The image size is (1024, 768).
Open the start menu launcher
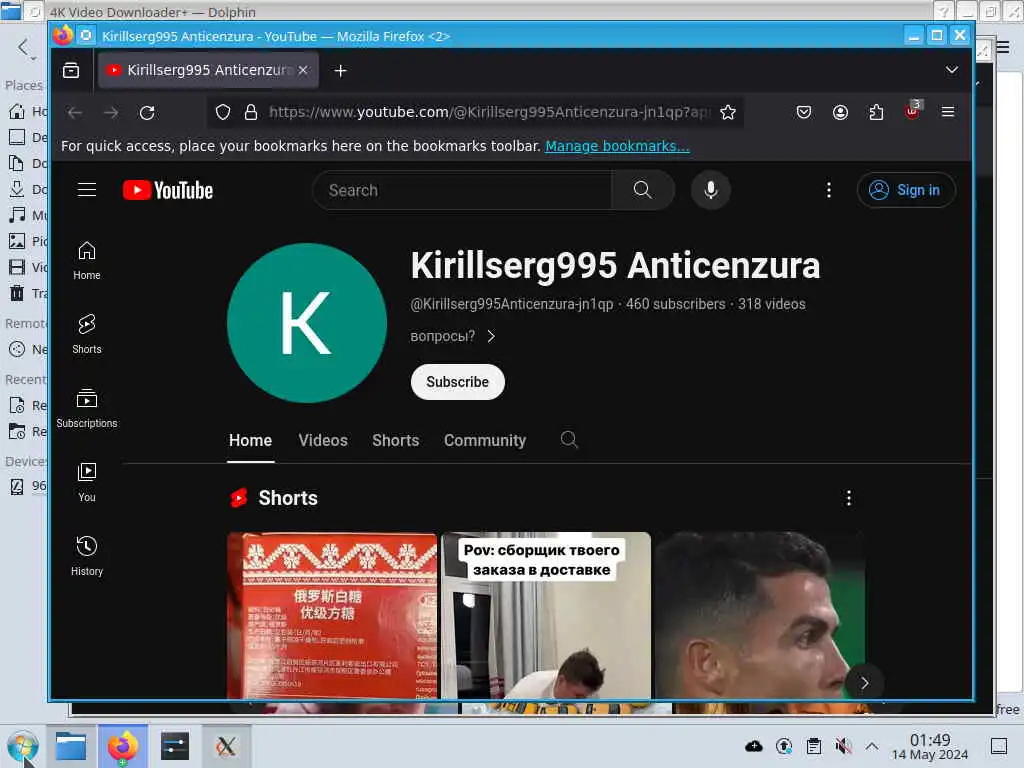23,746
